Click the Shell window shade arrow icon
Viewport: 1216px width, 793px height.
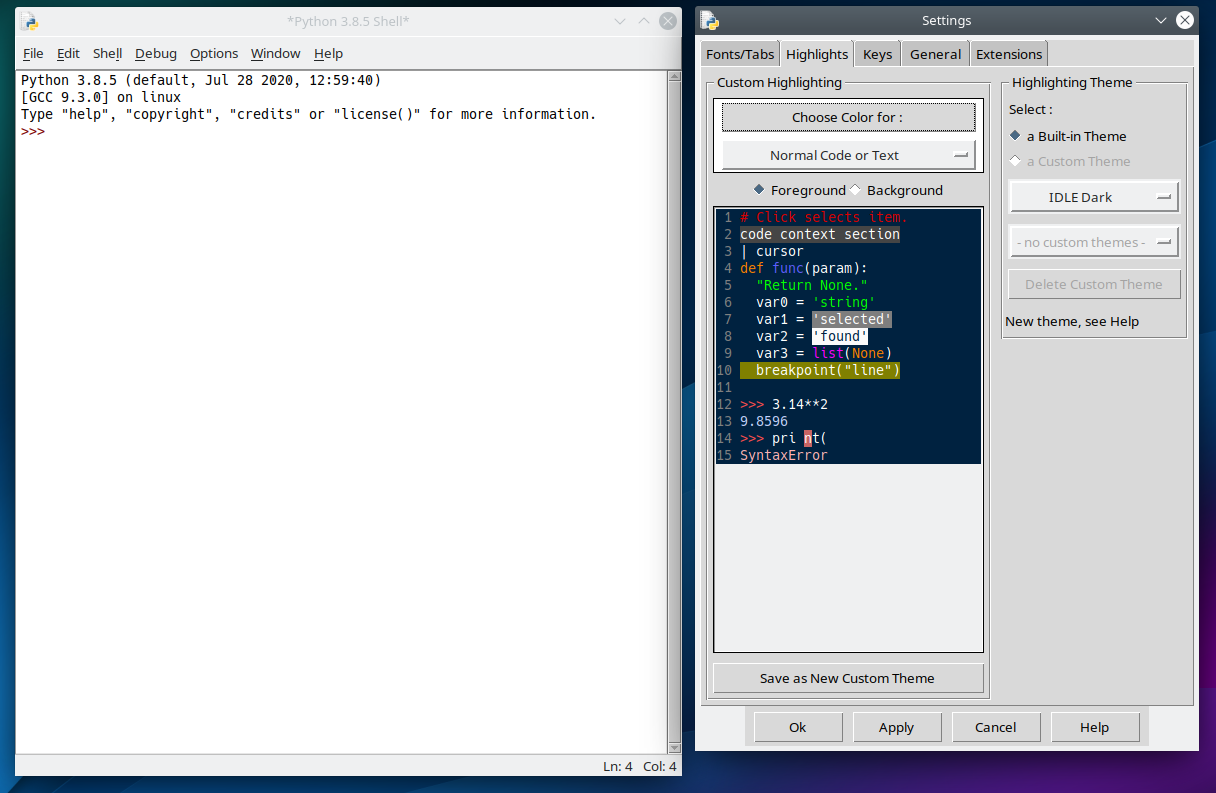(620, 21)
